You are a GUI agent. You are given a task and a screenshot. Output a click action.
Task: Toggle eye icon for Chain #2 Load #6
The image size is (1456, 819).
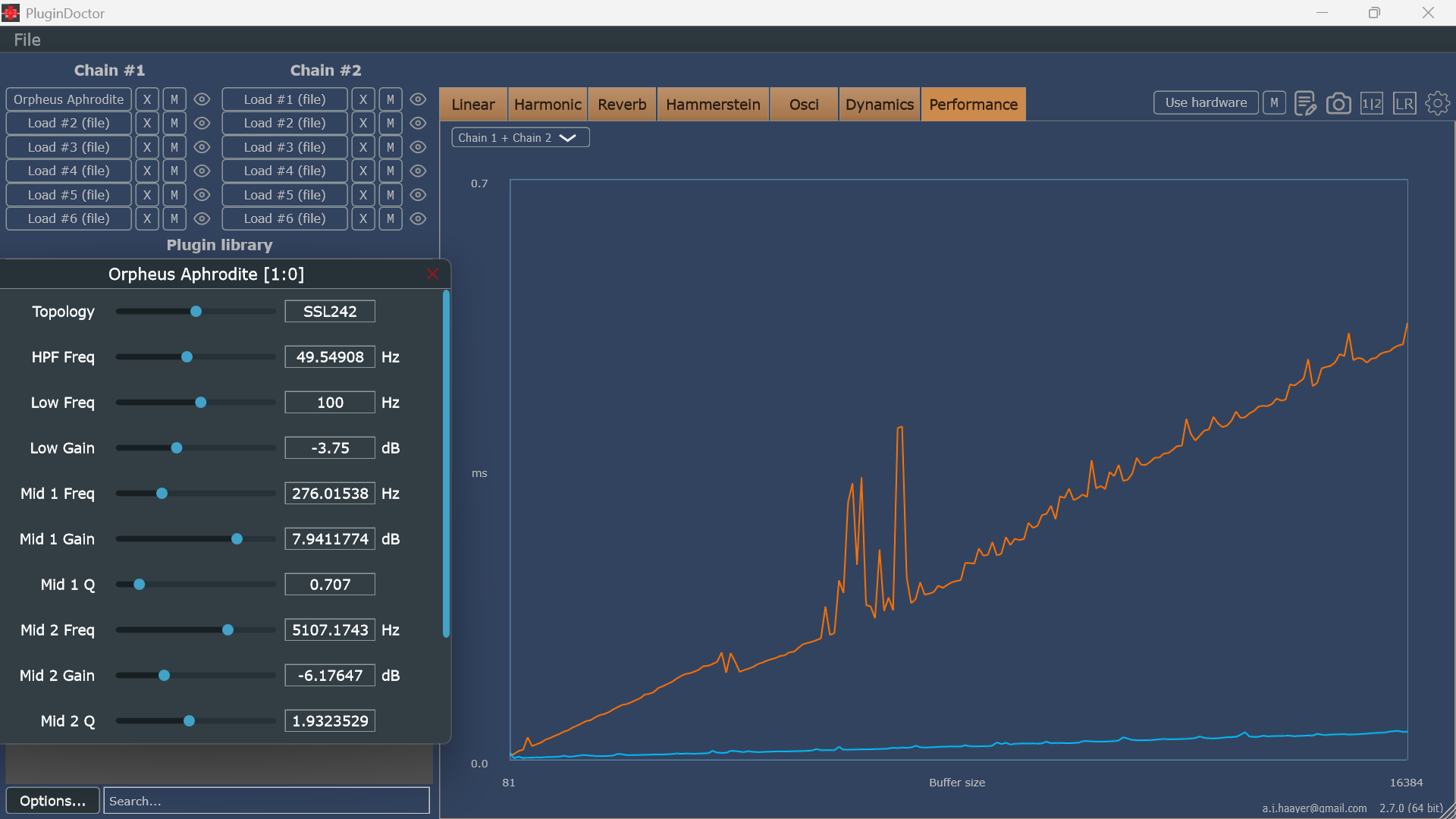(x=418, y=218)
